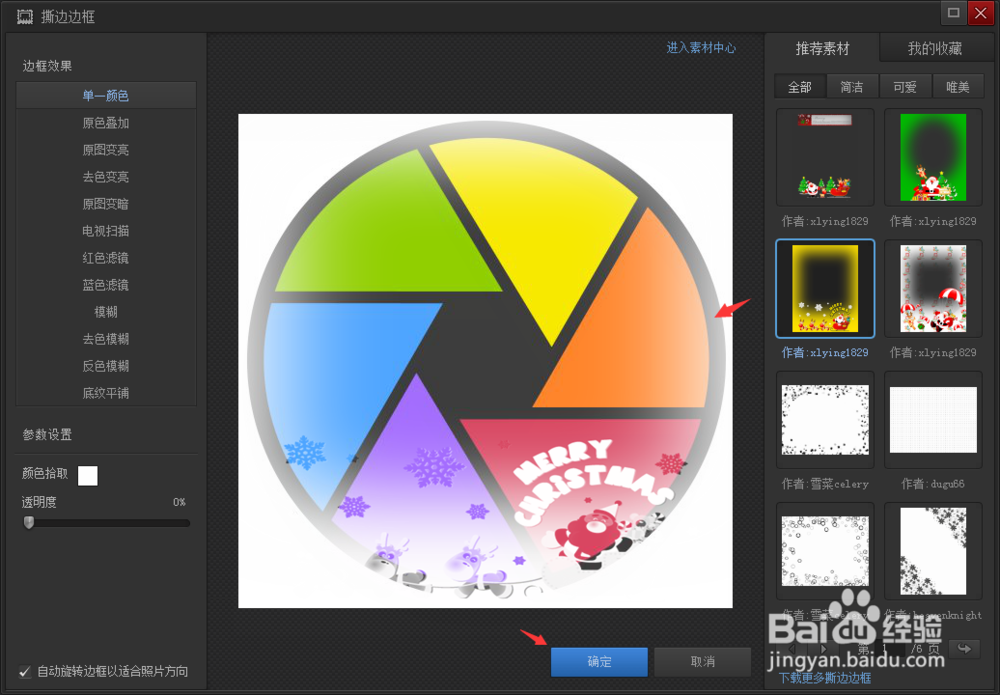The height and width of the screenshot is (695, 1000).
Task: Switch to 我的收藏 tab
Action: (935, 48)
